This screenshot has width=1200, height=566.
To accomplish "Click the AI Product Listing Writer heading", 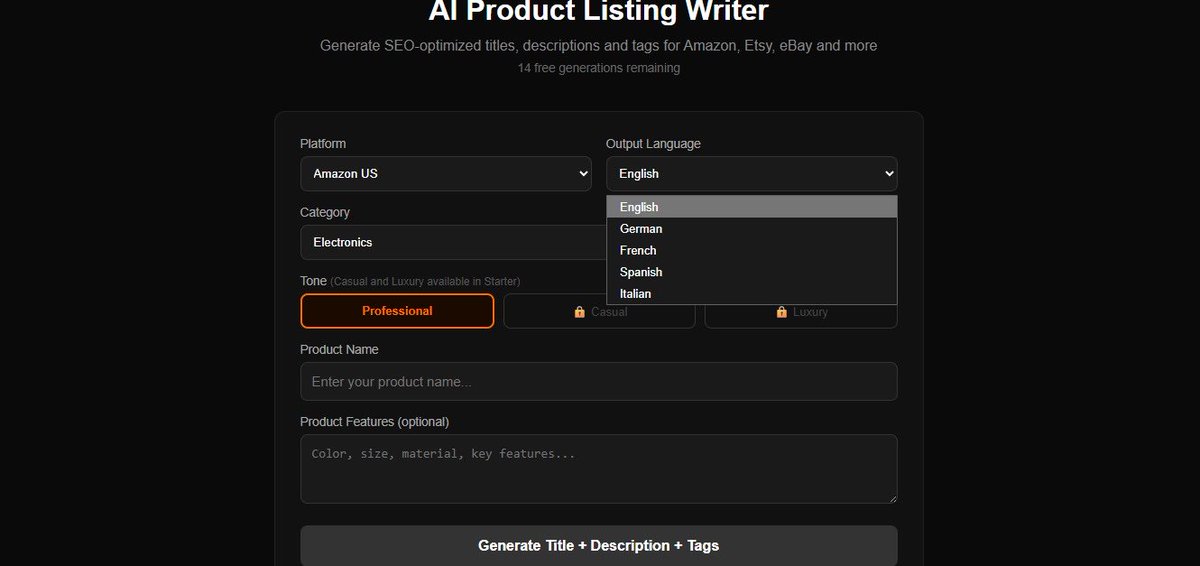I will point(599,11).
